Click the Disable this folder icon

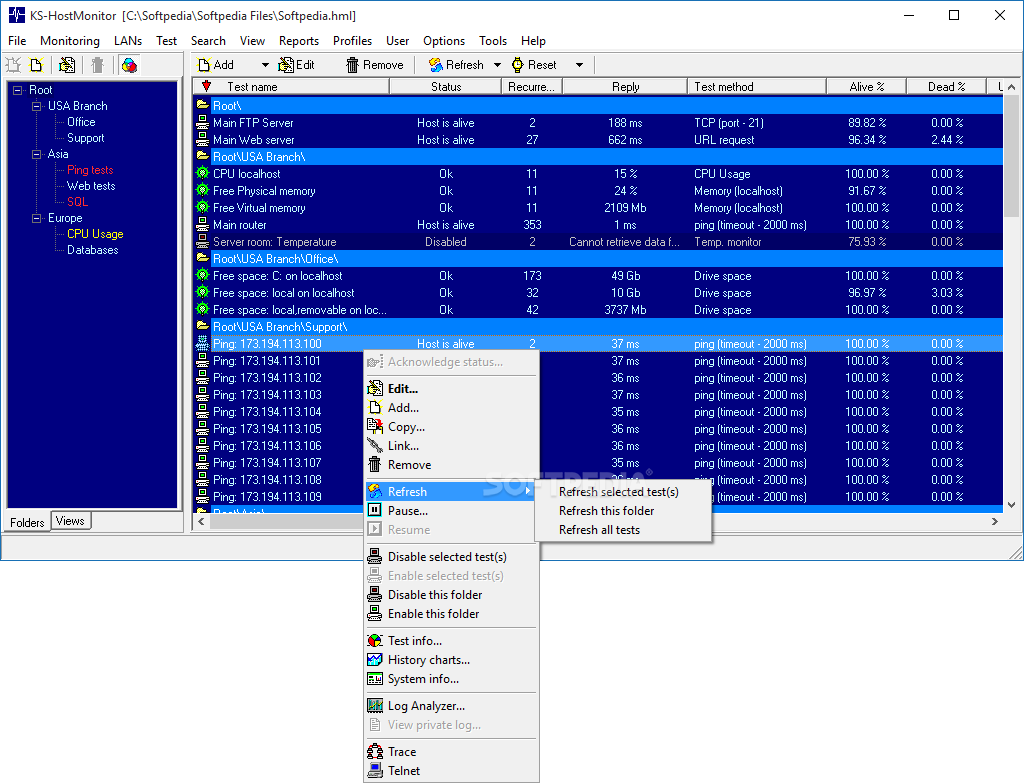coord(375,594)
